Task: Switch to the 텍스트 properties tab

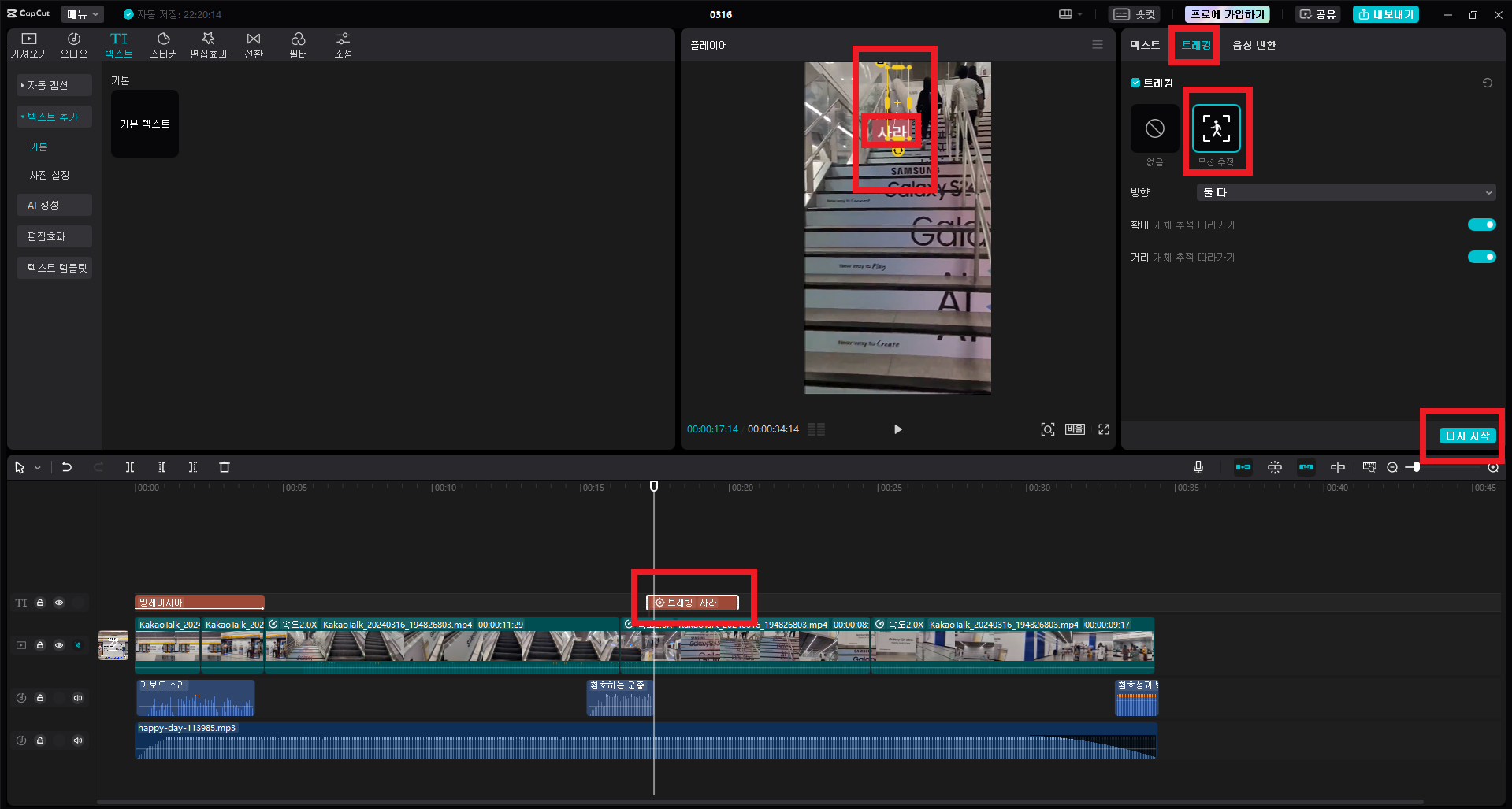Action: point(1145,45)
